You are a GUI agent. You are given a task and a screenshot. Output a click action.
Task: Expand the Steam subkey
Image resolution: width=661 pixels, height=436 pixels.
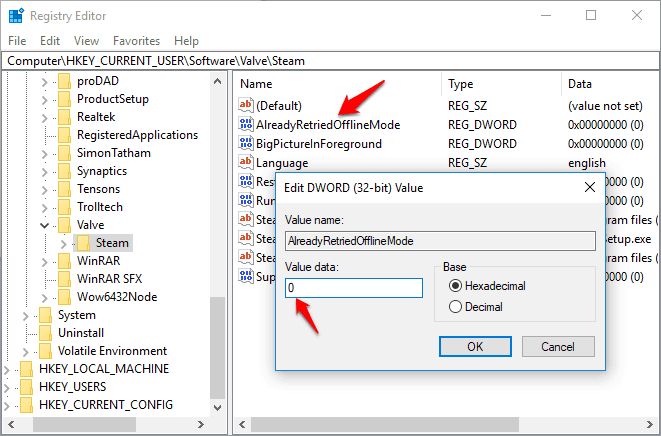(x=64, y=244)
